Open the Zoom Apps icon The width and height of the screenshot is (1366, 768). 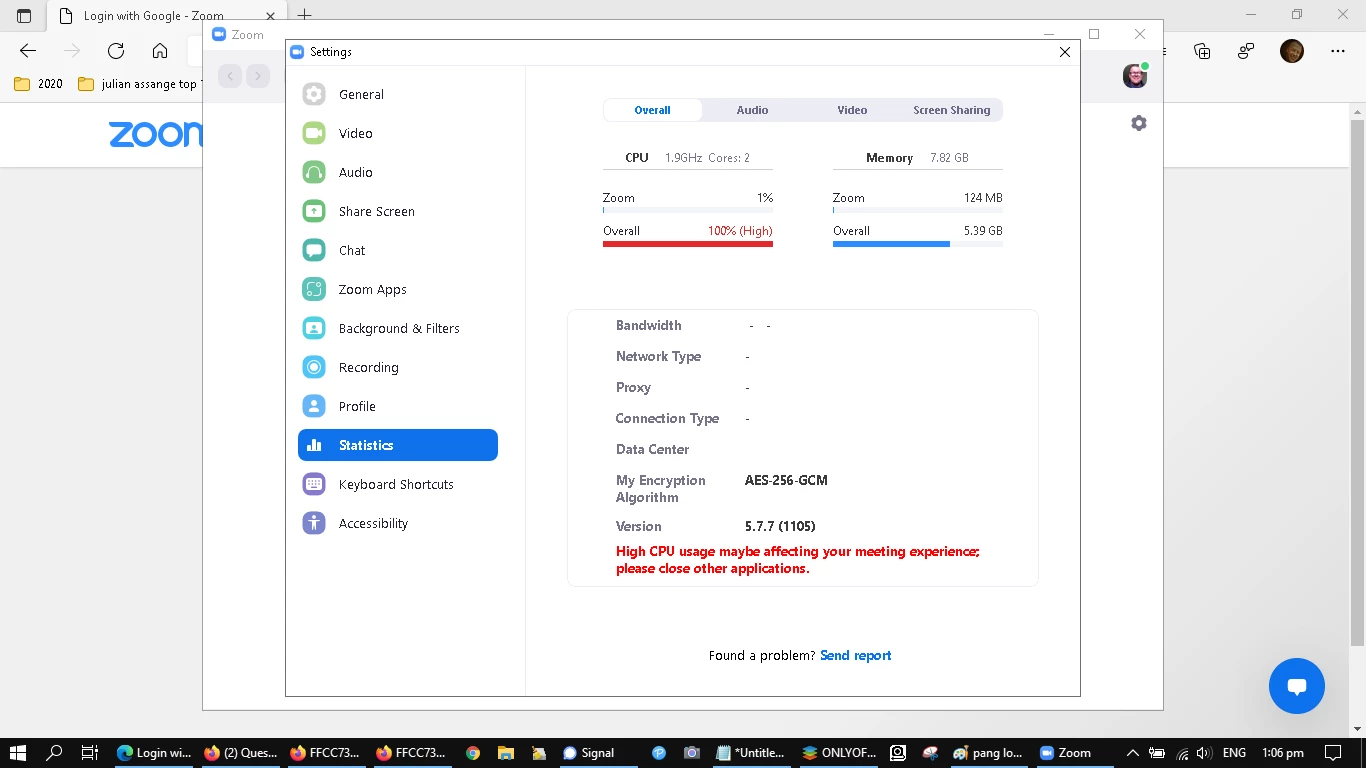click(x=314, y=289)
